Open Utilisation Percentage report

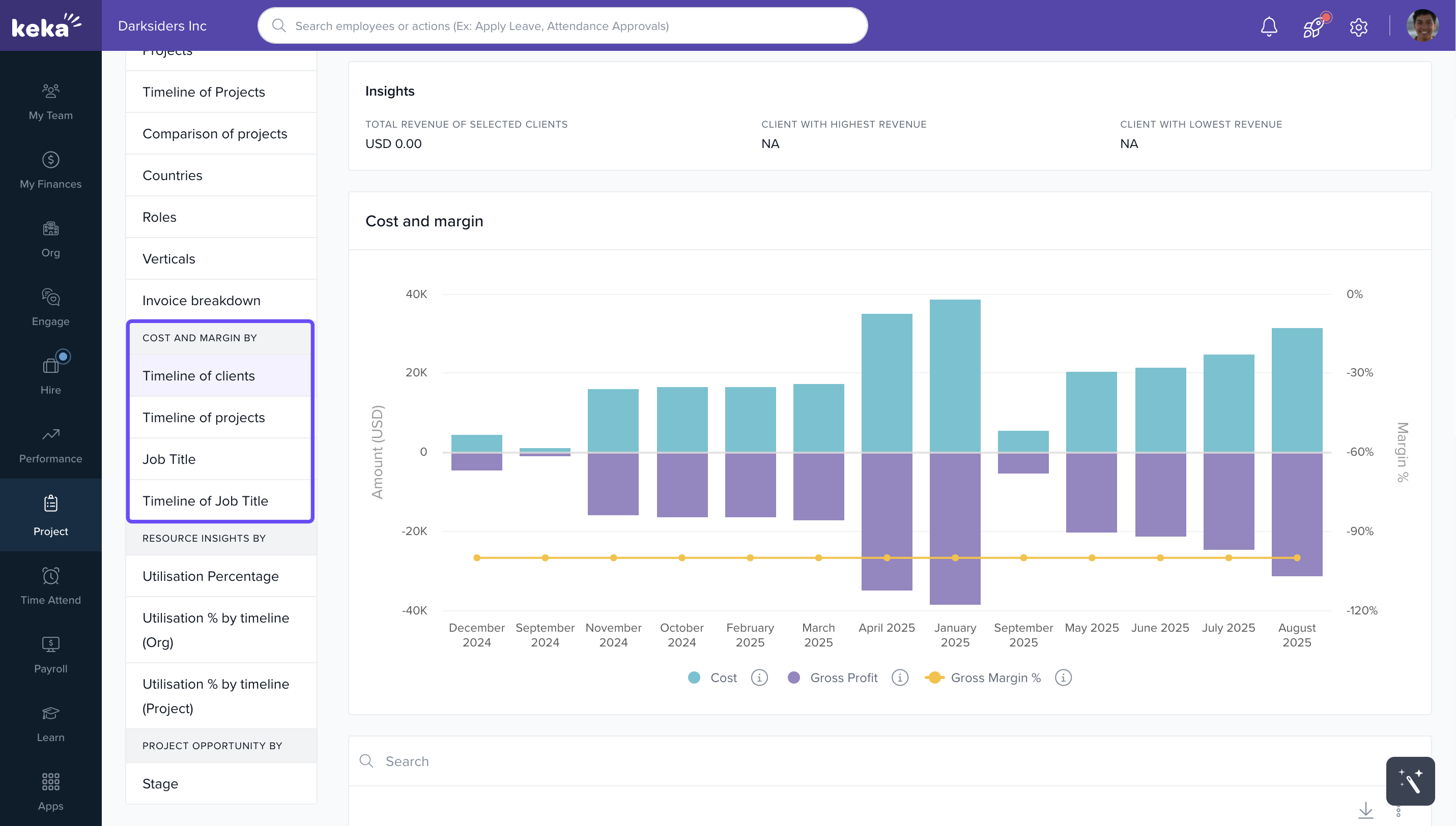pyautogui.click(x=210, y=576)
